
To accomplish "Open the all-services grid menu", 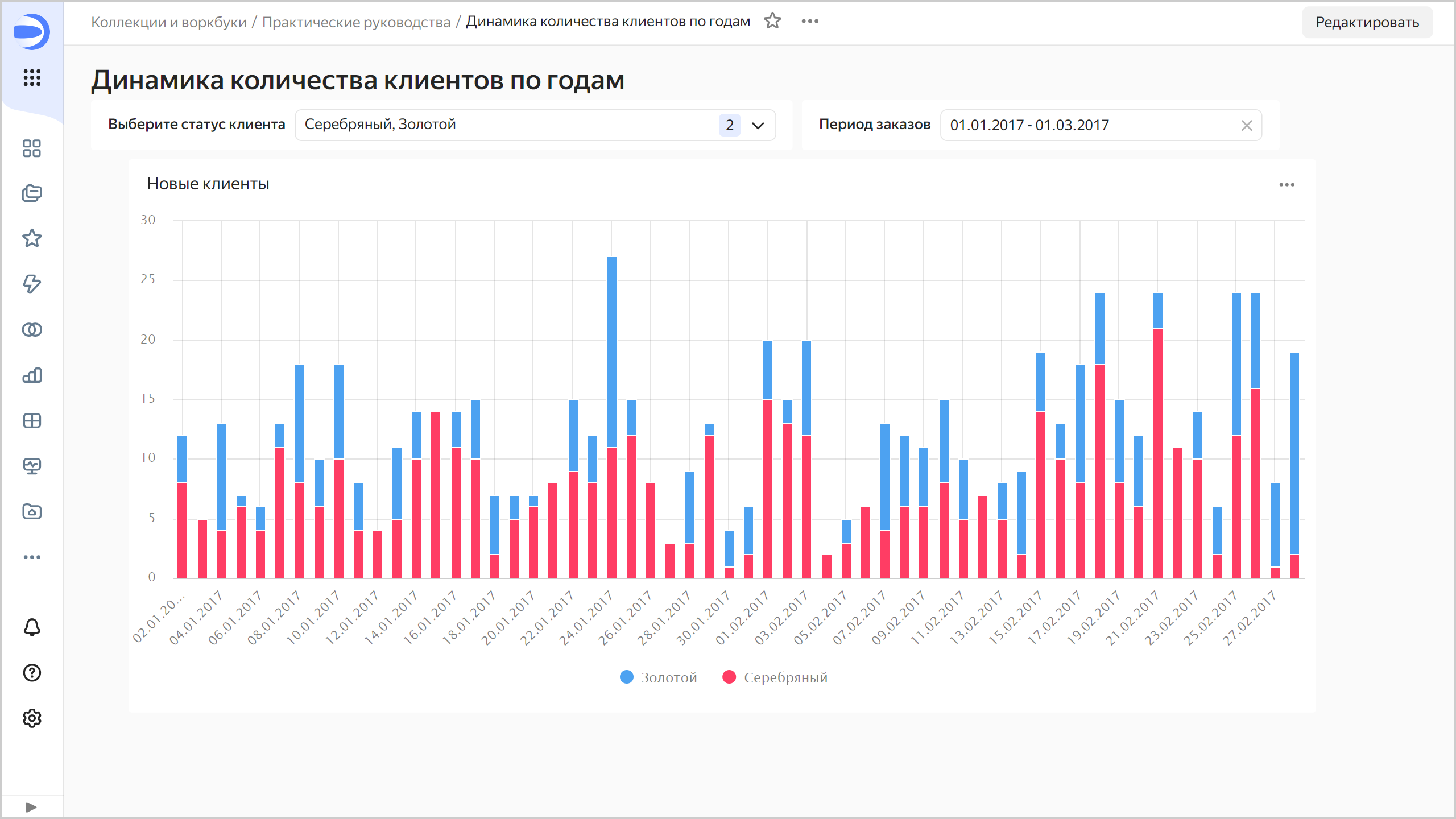I will click(32, 77).
